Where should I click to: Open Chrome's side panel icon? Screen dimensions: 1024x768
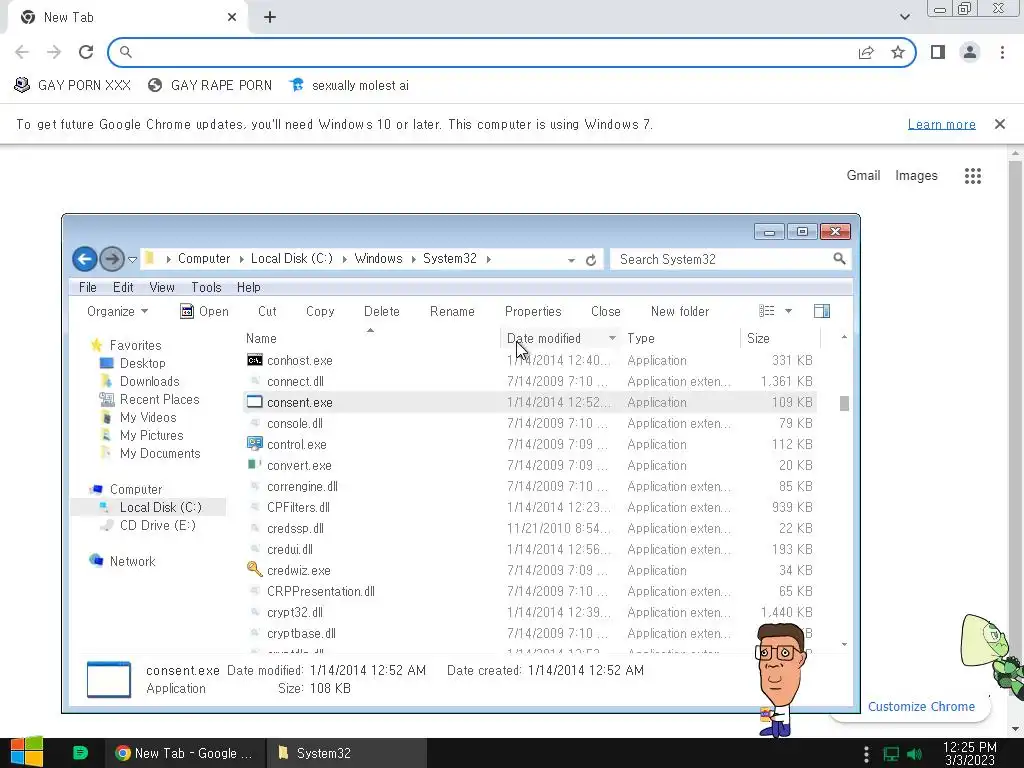pos(938,52)
